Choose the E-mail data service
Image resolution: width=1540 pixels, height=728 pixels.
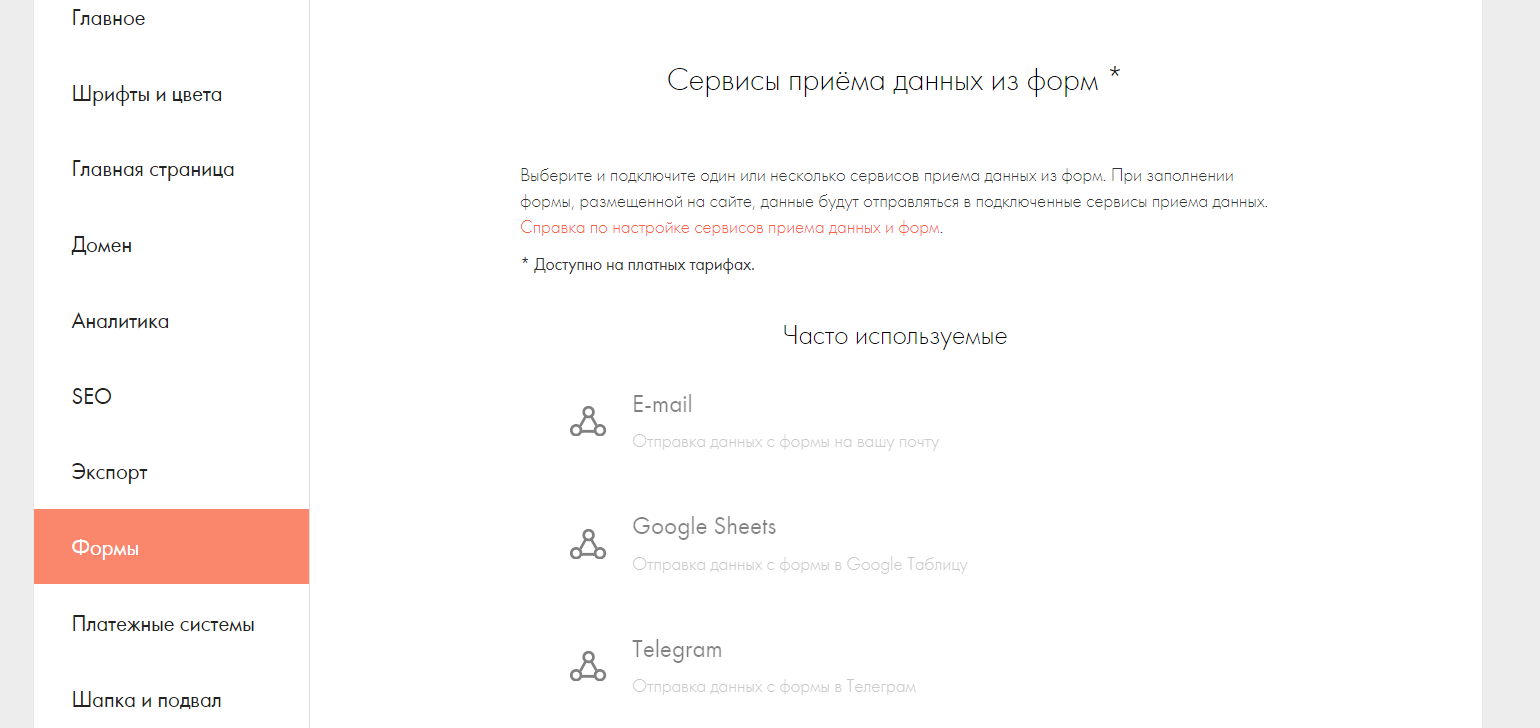662,404
